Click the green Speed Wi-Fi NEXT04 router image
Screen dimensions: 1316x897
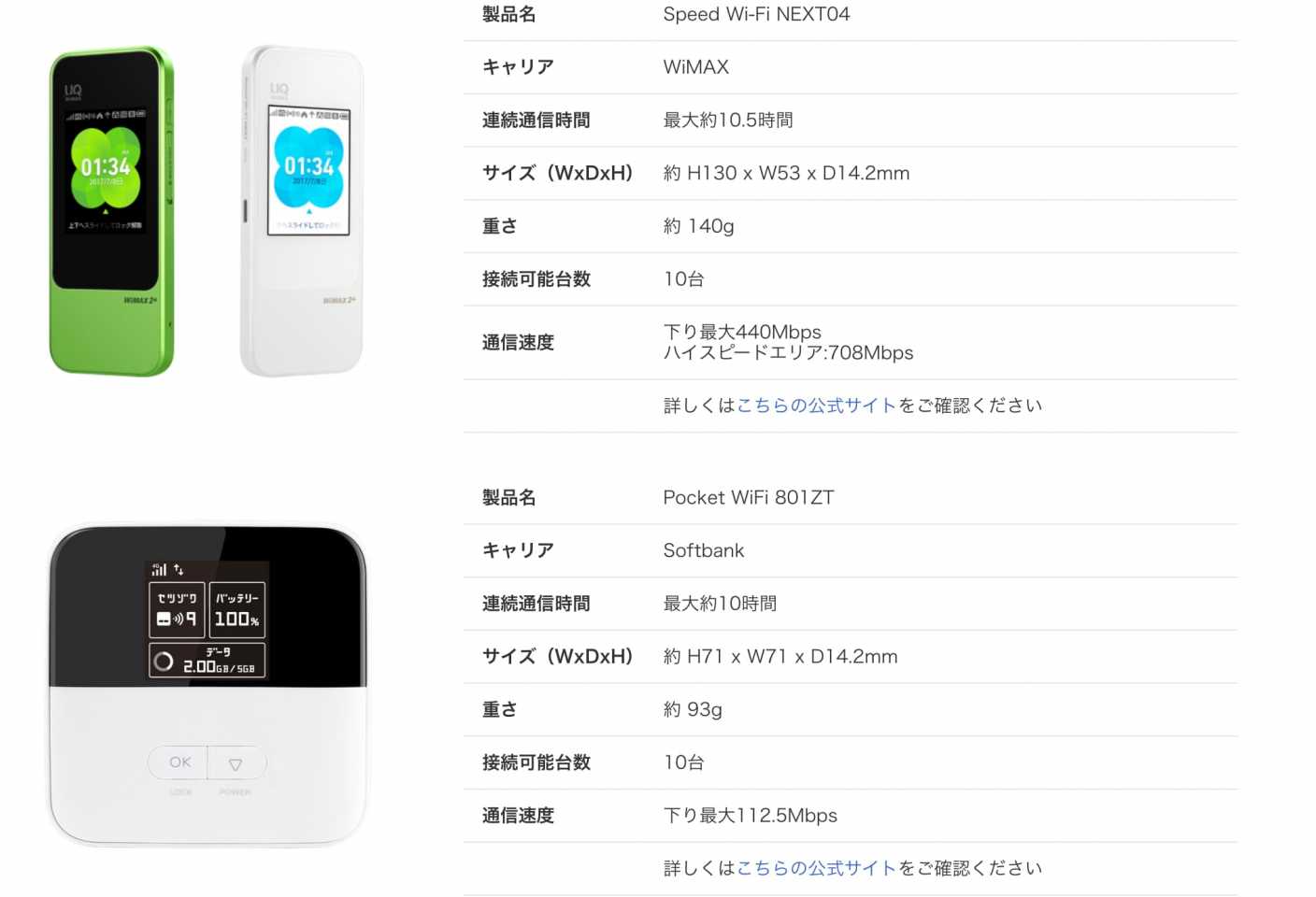pyautogui.click(x=111, y=211)
